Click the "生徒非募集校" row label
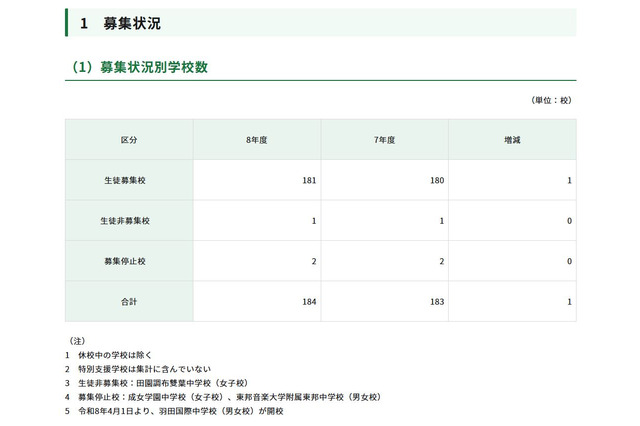 tap(128, 220)
